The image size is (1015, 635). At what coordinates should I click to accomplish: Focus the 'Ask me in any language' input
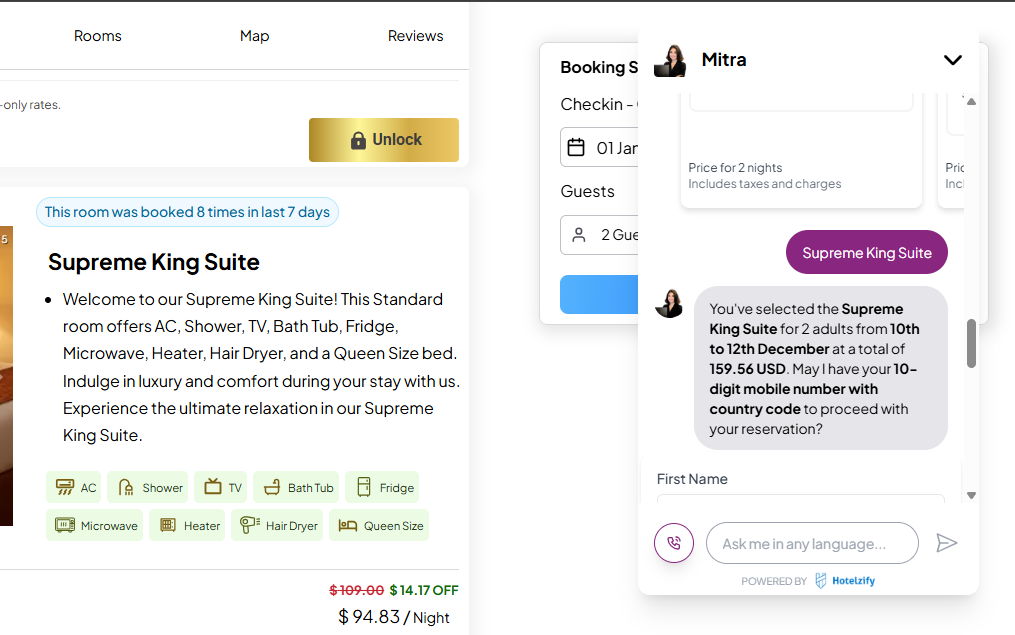[x=811, y=544]
